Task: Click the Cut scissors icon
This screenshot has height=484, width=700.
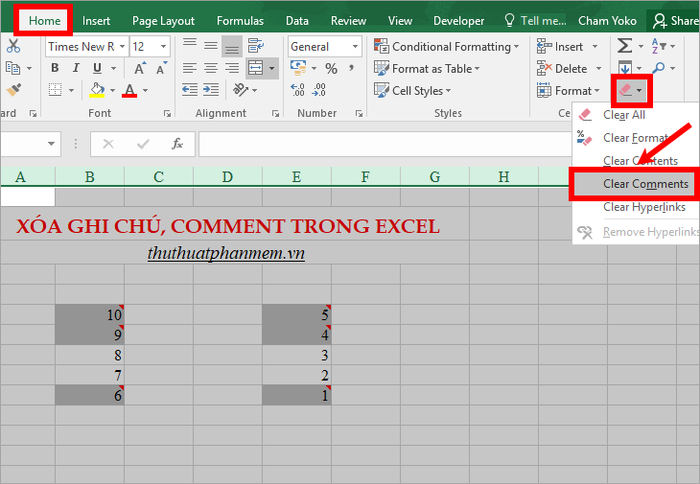Action: [13, 46]
